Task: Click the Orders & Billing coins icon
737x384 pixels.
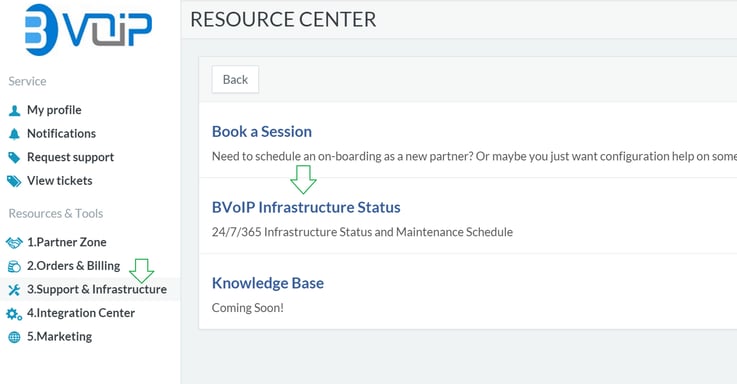Action: point(15,266)
